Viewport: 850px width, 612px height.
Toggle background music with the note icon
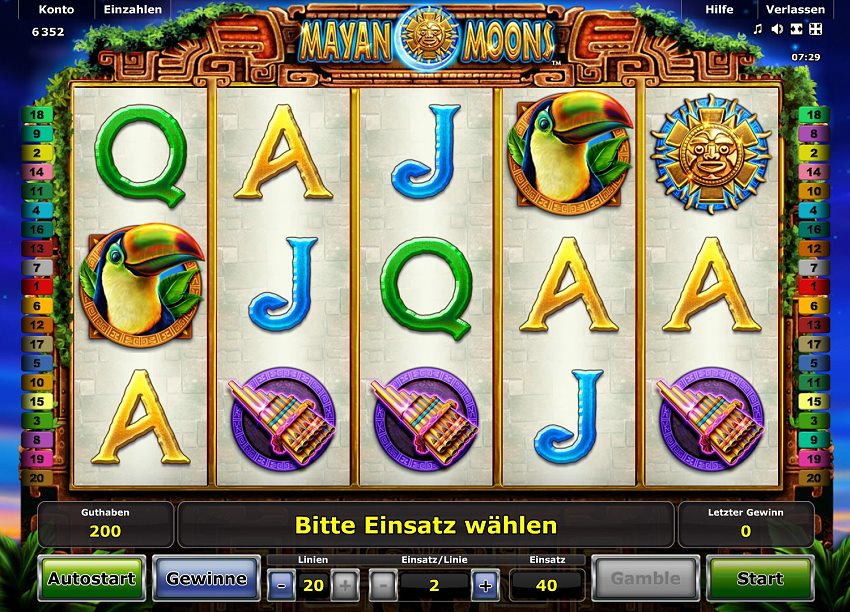(758, 29)
